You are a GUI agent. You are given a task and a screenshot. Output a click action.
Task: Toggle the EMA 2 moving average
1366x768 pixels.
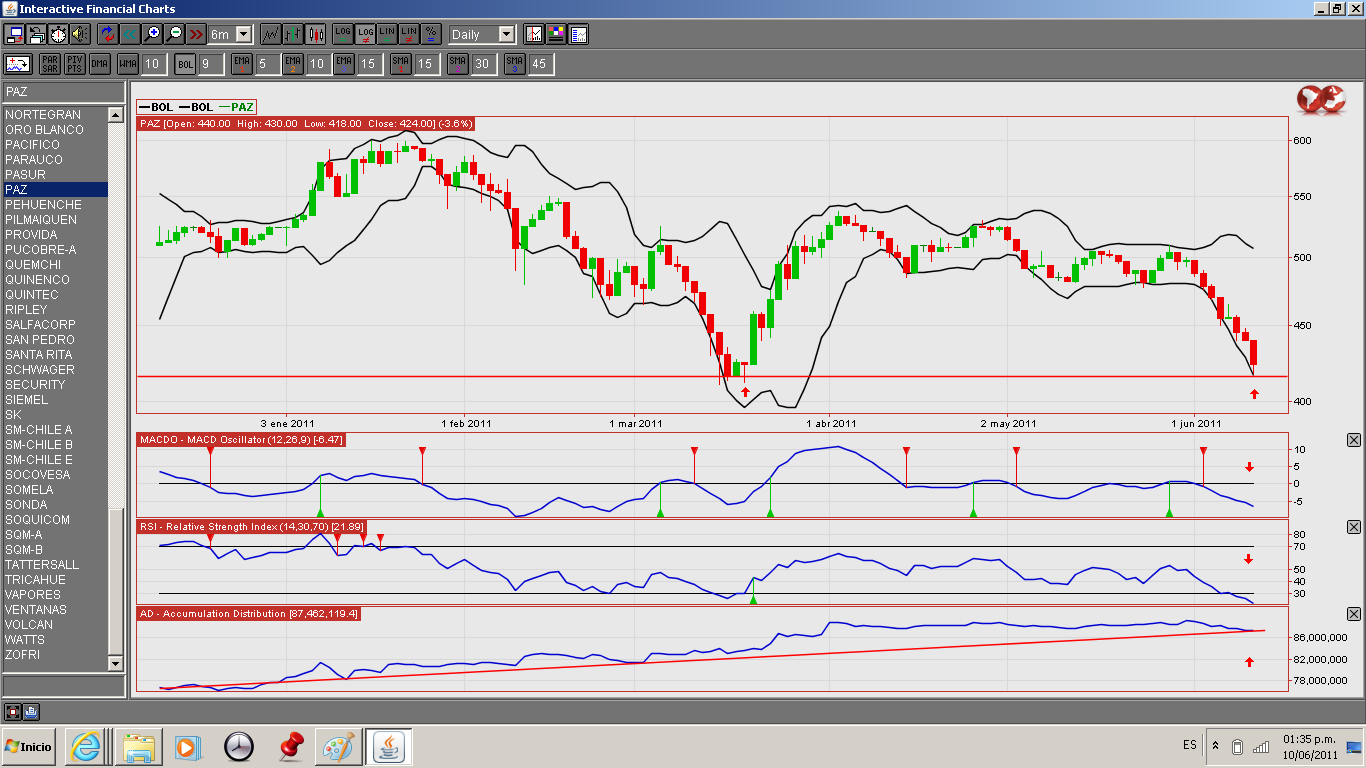293,64
